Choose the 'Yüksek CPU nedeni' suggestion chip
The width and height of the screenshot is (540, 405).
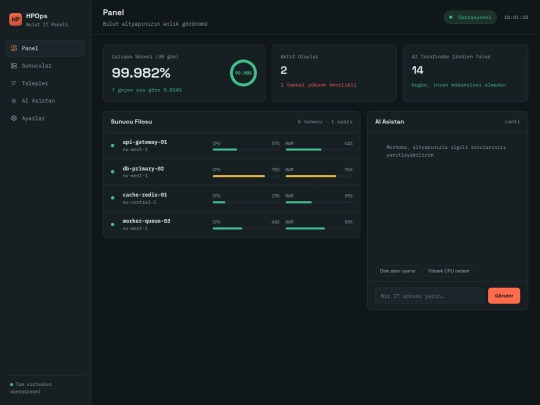click(x=448, y=271)
